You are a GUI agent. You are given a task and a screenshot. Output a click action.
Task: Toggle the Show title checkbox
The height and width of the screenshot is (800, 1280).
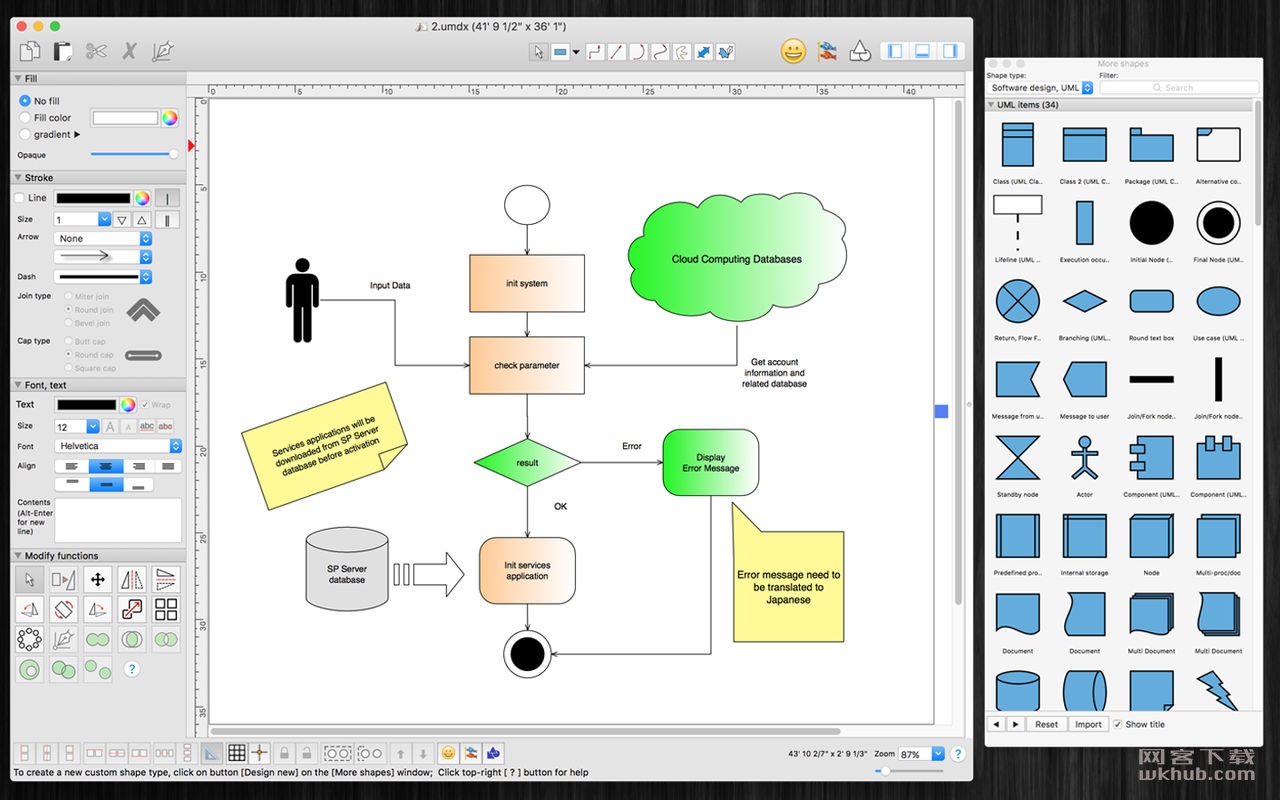click(x=1118, y=724)
